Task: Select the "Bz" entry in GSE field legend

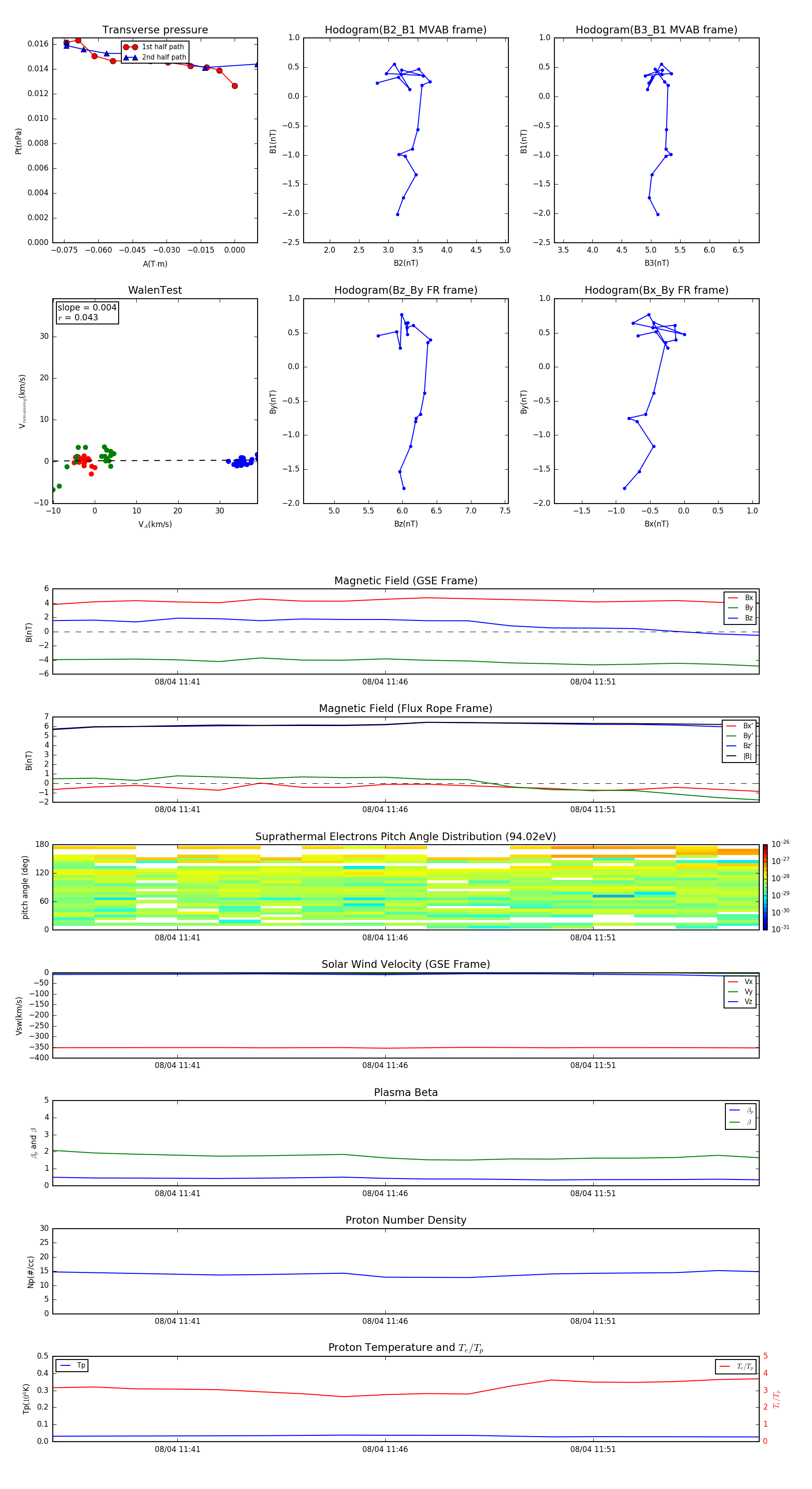Action: coord(741,618)
